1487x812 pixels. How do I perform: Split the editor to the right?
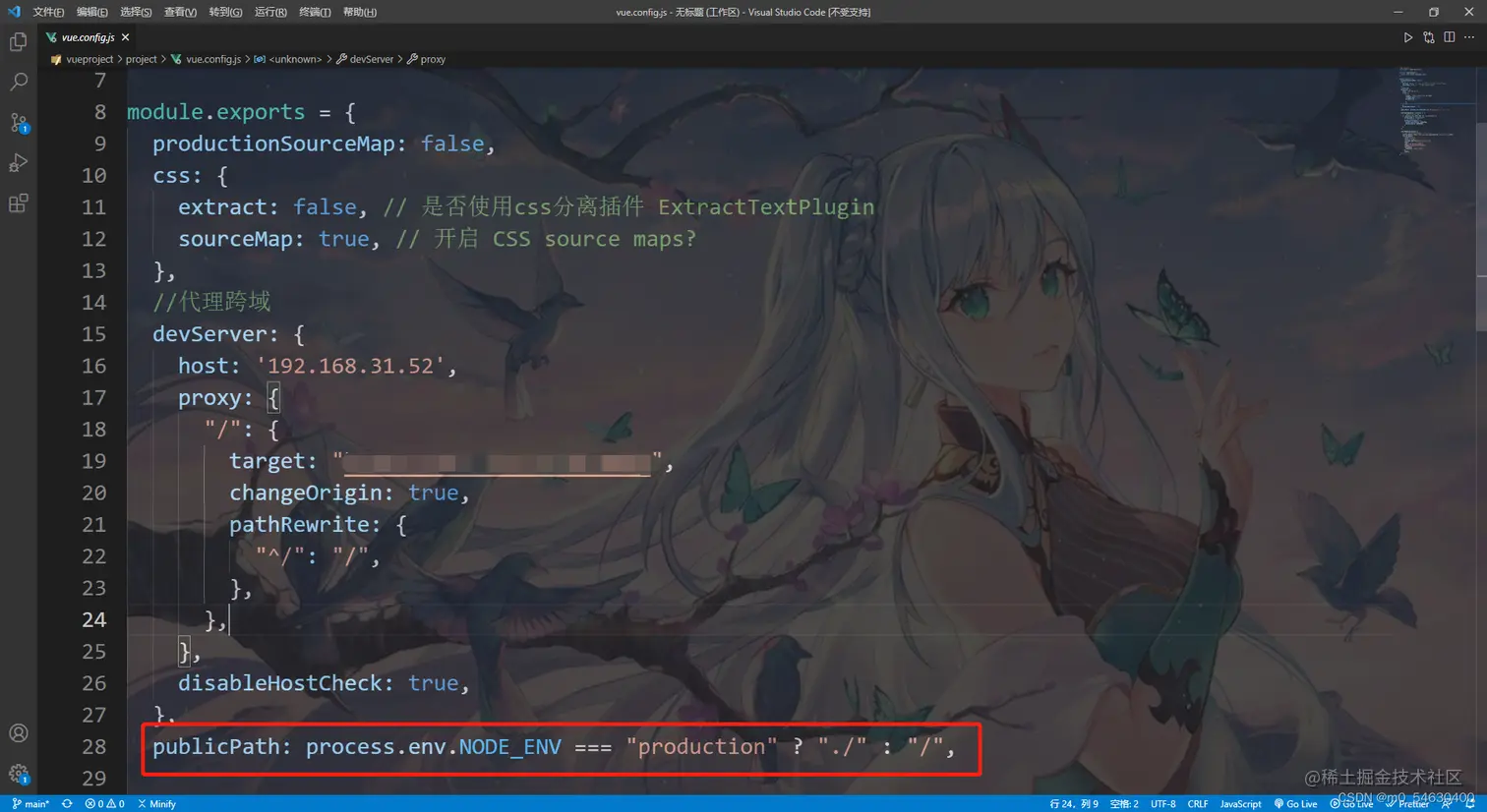1449,37
